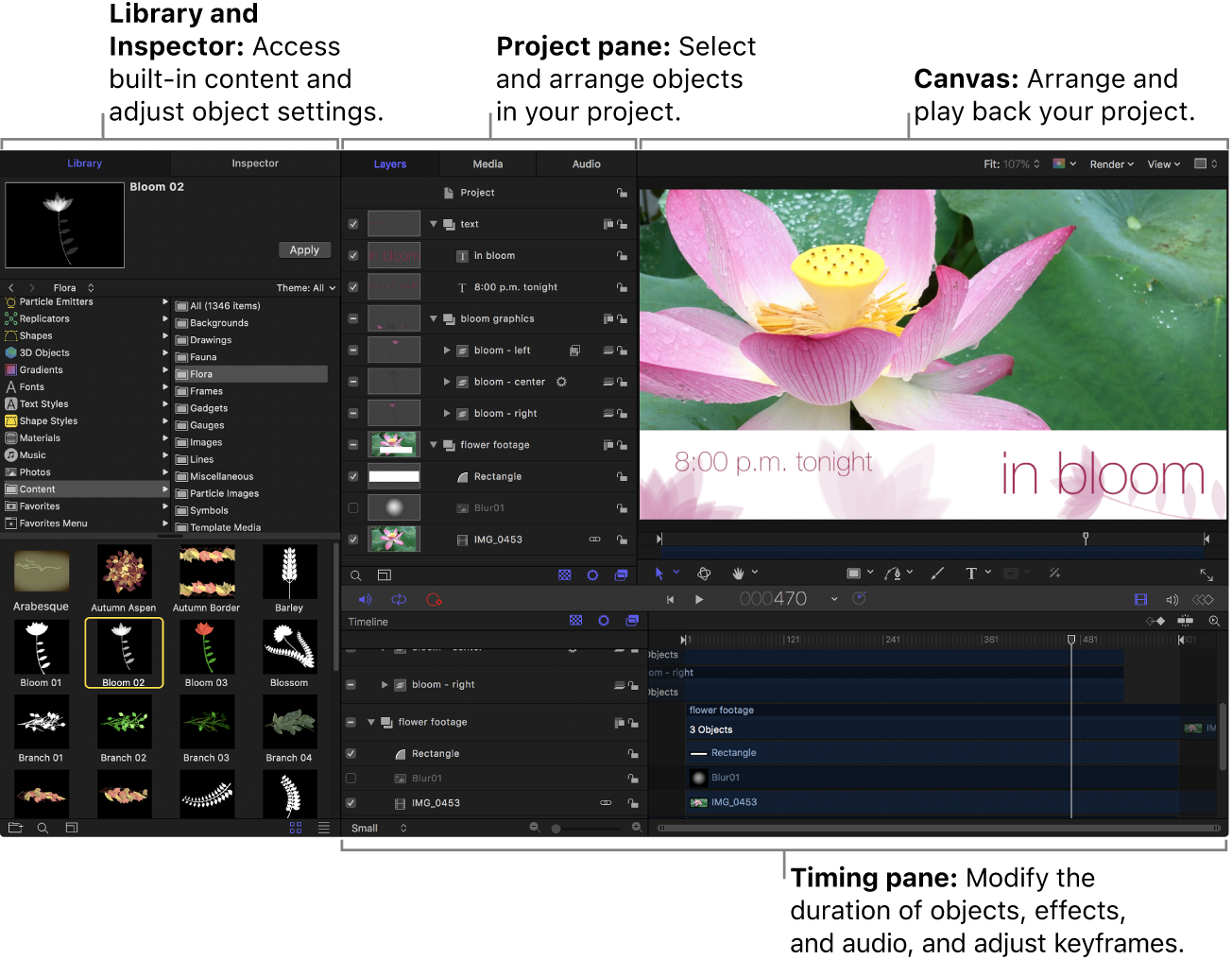The image size is (1232, 960).
Task: Disable the Rectangle layer checkbox
Action: point(352,476)
